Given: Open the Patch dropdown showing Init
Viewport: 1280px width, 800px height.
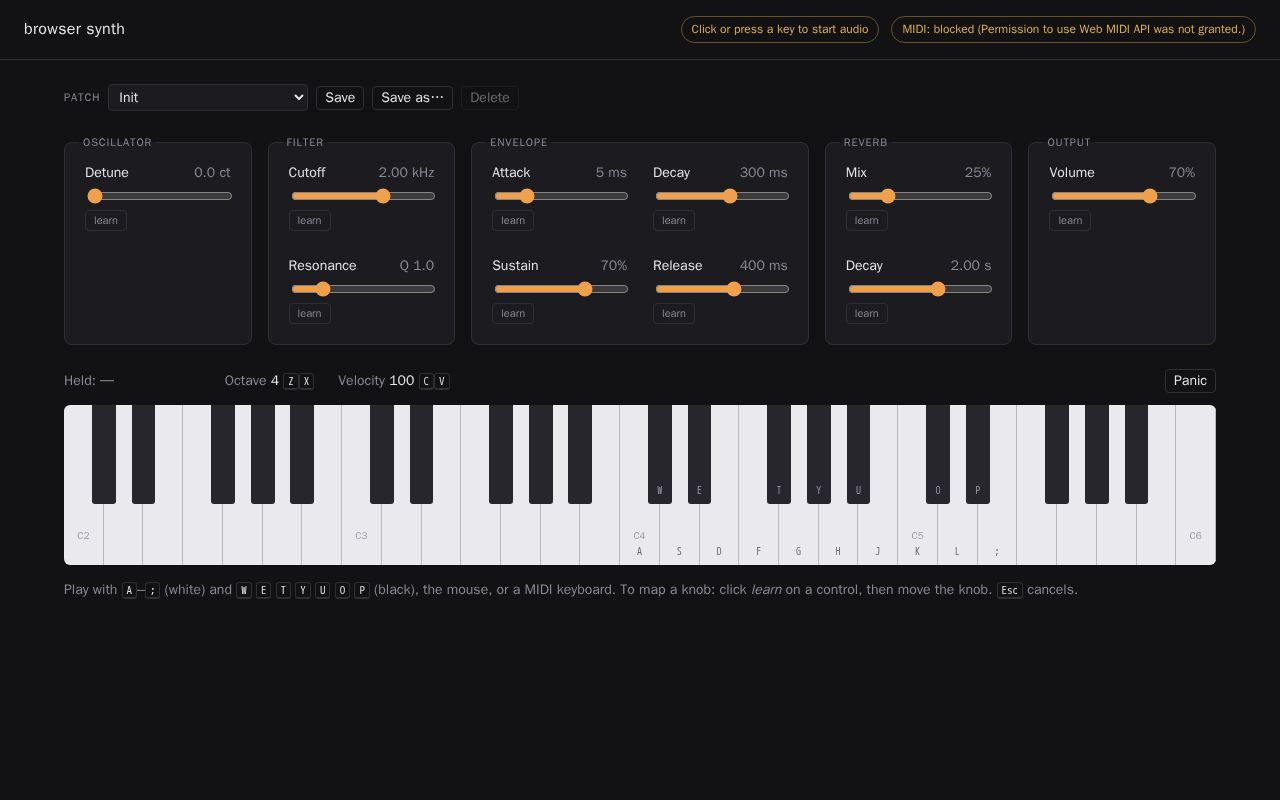Looking at the screenshot, I should click(208, 97).
